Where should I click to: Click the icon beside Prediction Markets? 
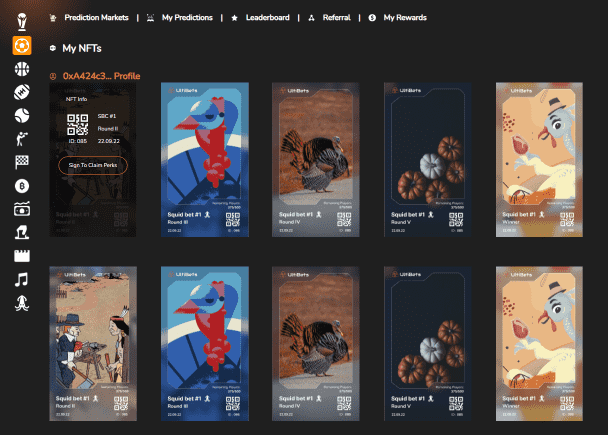(53, 17)
